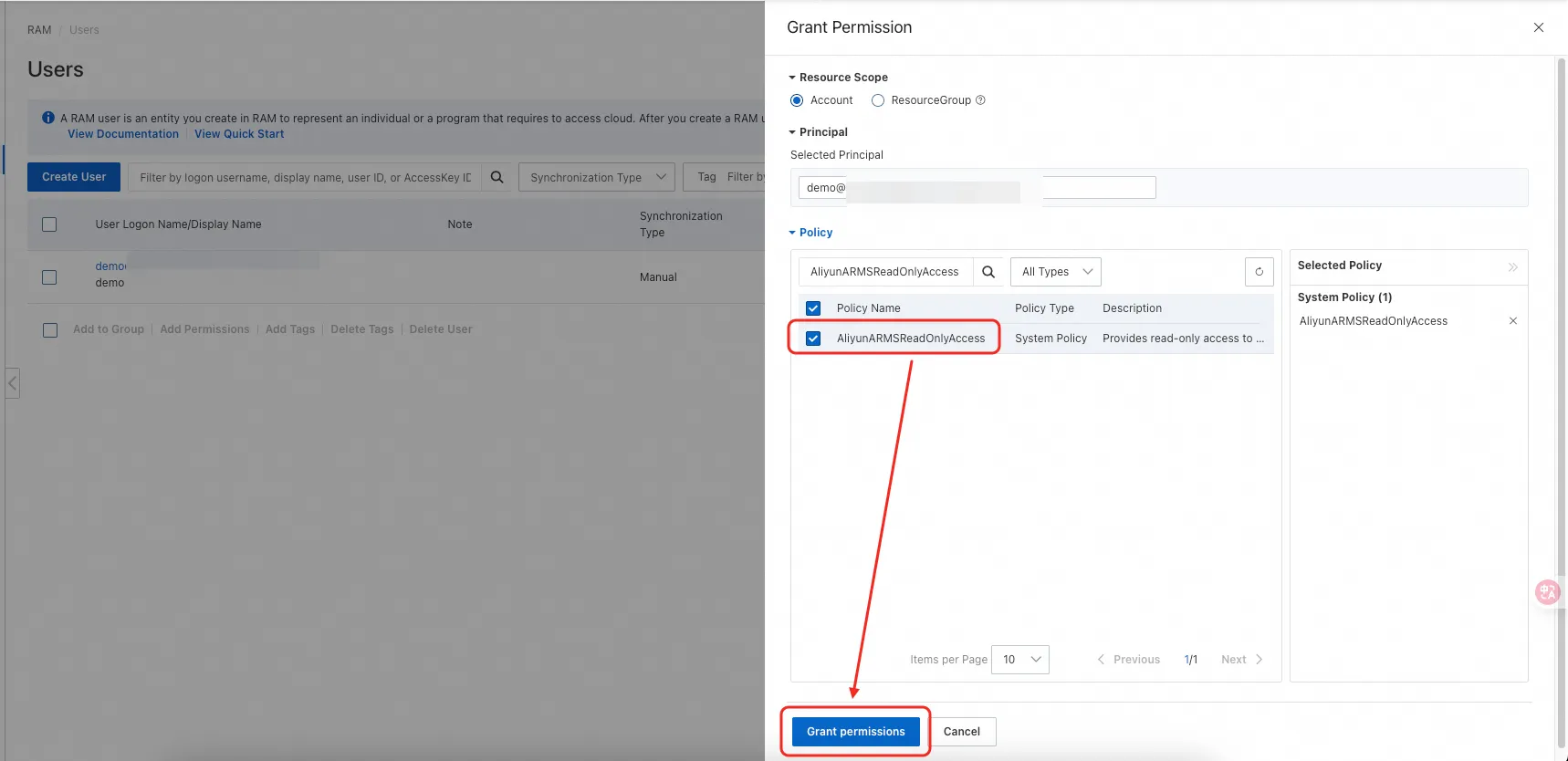Image resolution: width=1568 pixels, height=761 pixels.
Task: Collapse the Resource Scope section
Action: tap(792, 78)
